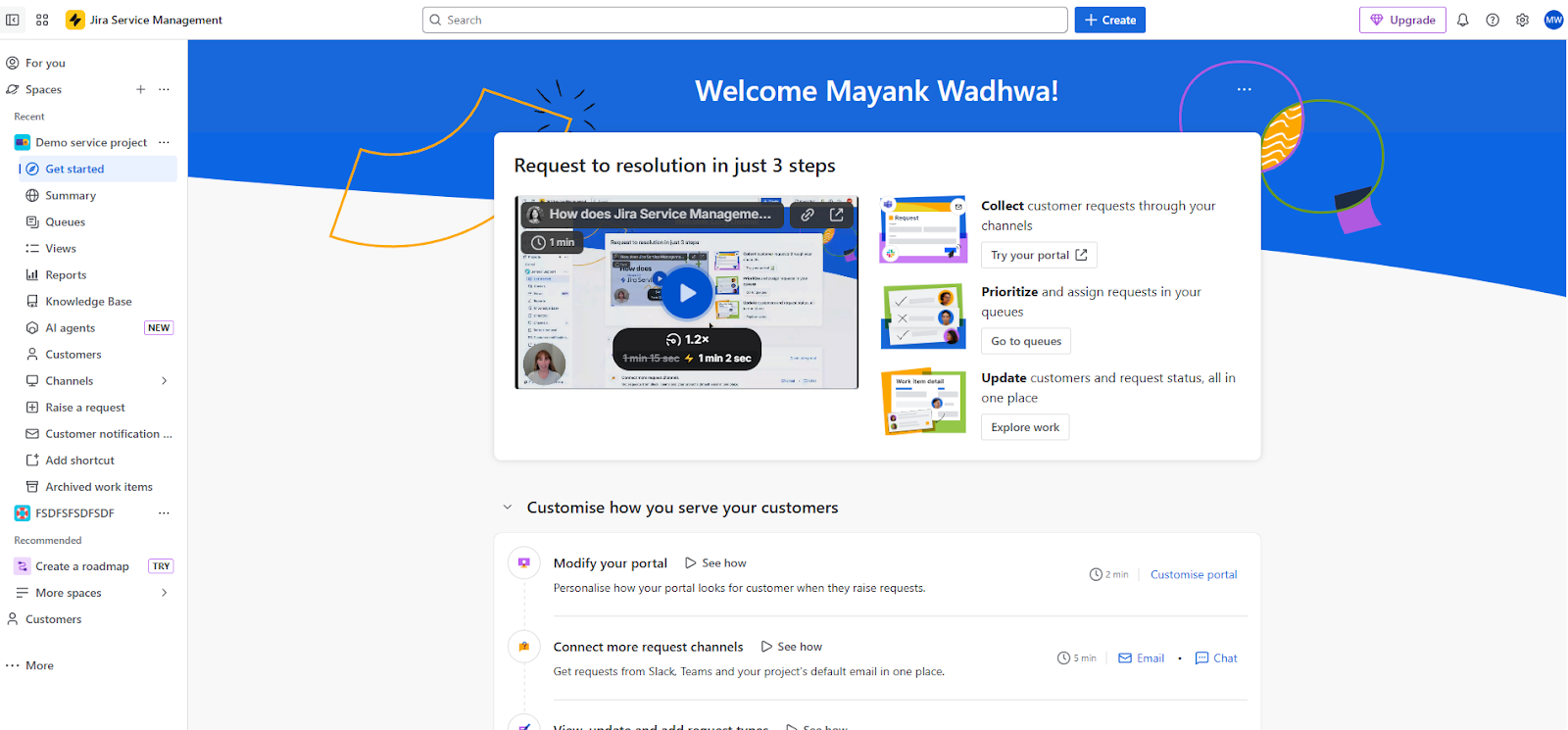This screenshot has height=730, width=1568.
Task: Open Demo service project more options
Action: pyautogui.click(x=164, y=142)
